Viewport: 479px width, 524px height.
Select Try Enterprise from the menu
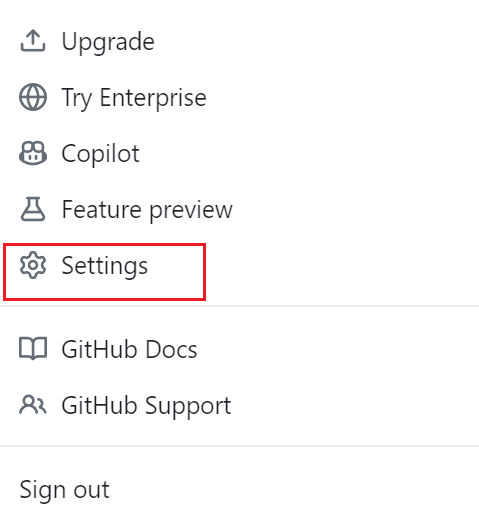pos(239,97)
